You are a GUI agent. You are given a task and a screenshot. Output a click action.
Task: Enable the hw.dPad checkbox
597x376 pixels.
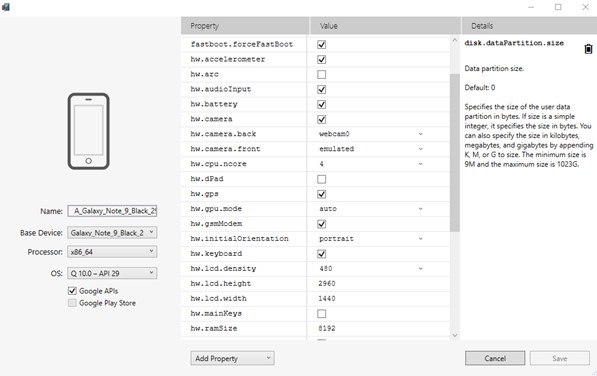click(321, 179)
